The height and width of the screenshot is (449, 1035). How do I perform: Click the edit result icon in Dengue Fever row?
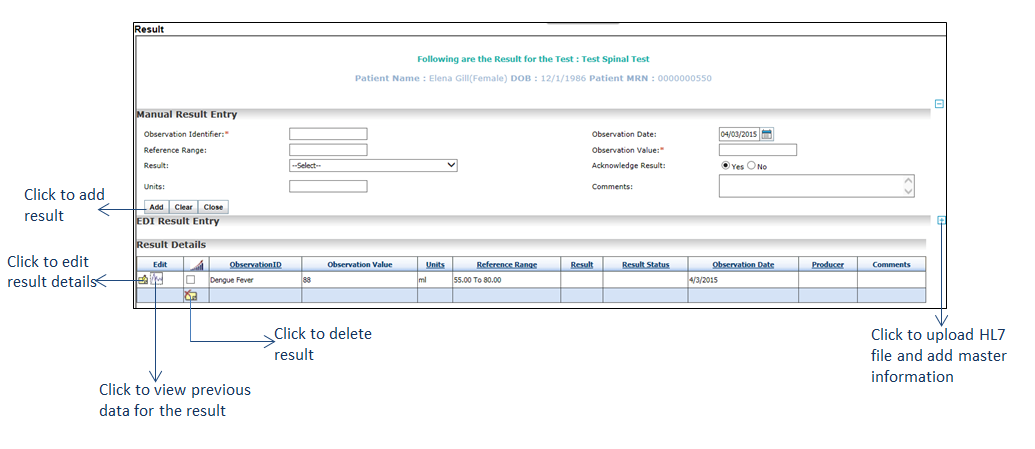143,280
